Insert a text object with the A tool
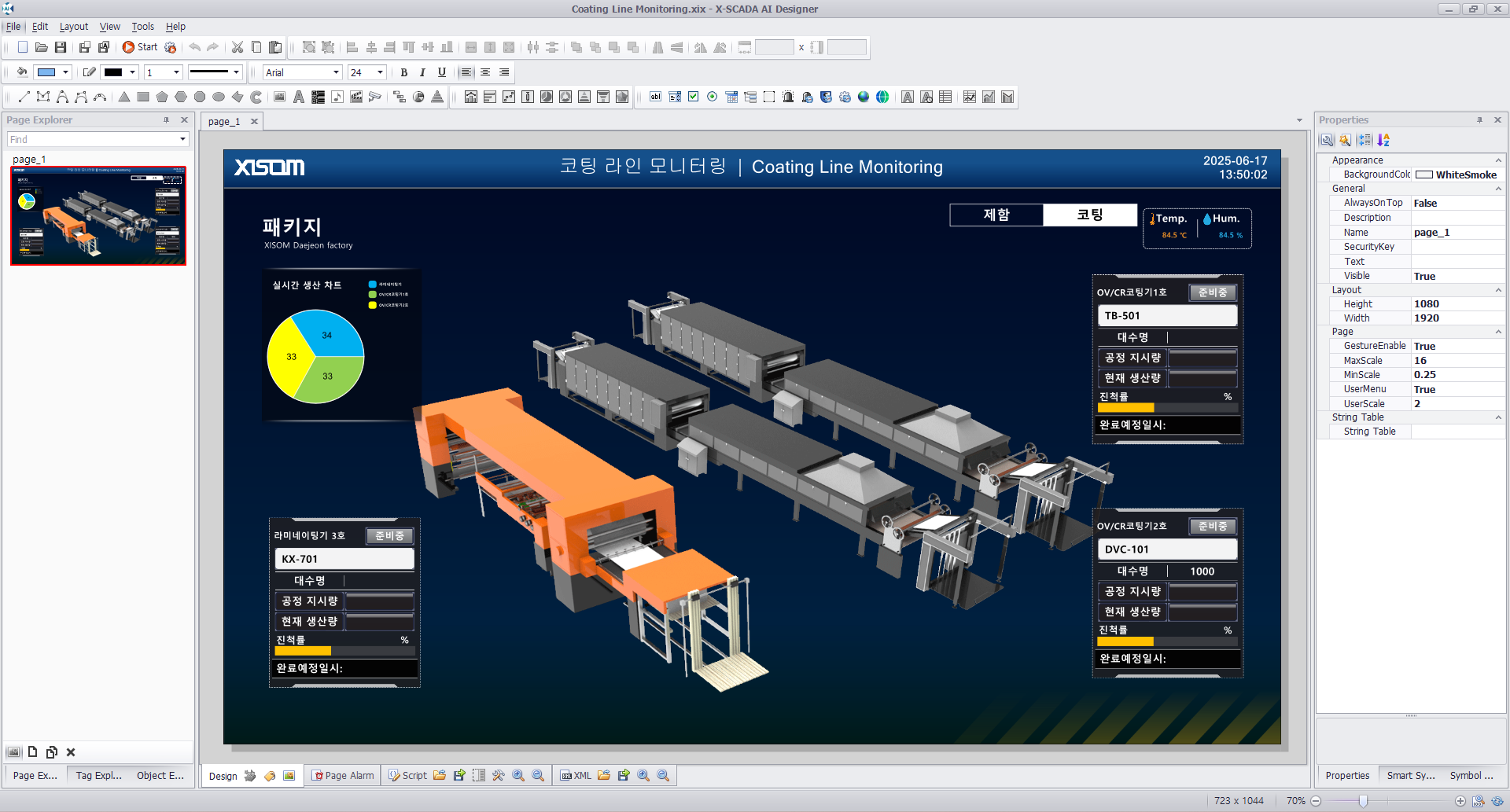The image size is (1510, 812). point(299,97)
